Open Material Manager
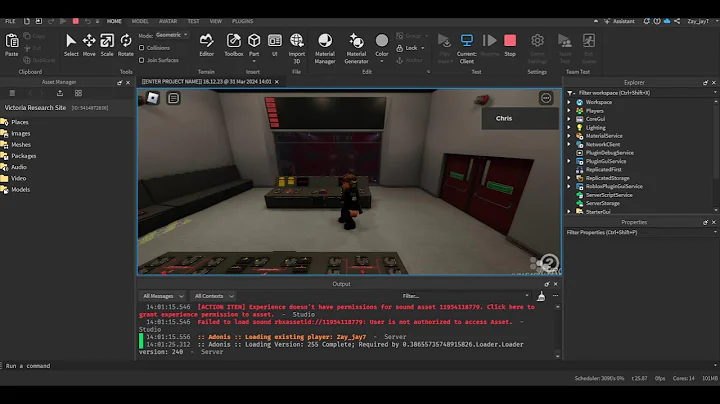Viewport: 720px width, 404px height. pyautogui.click(x=325, y=48)
